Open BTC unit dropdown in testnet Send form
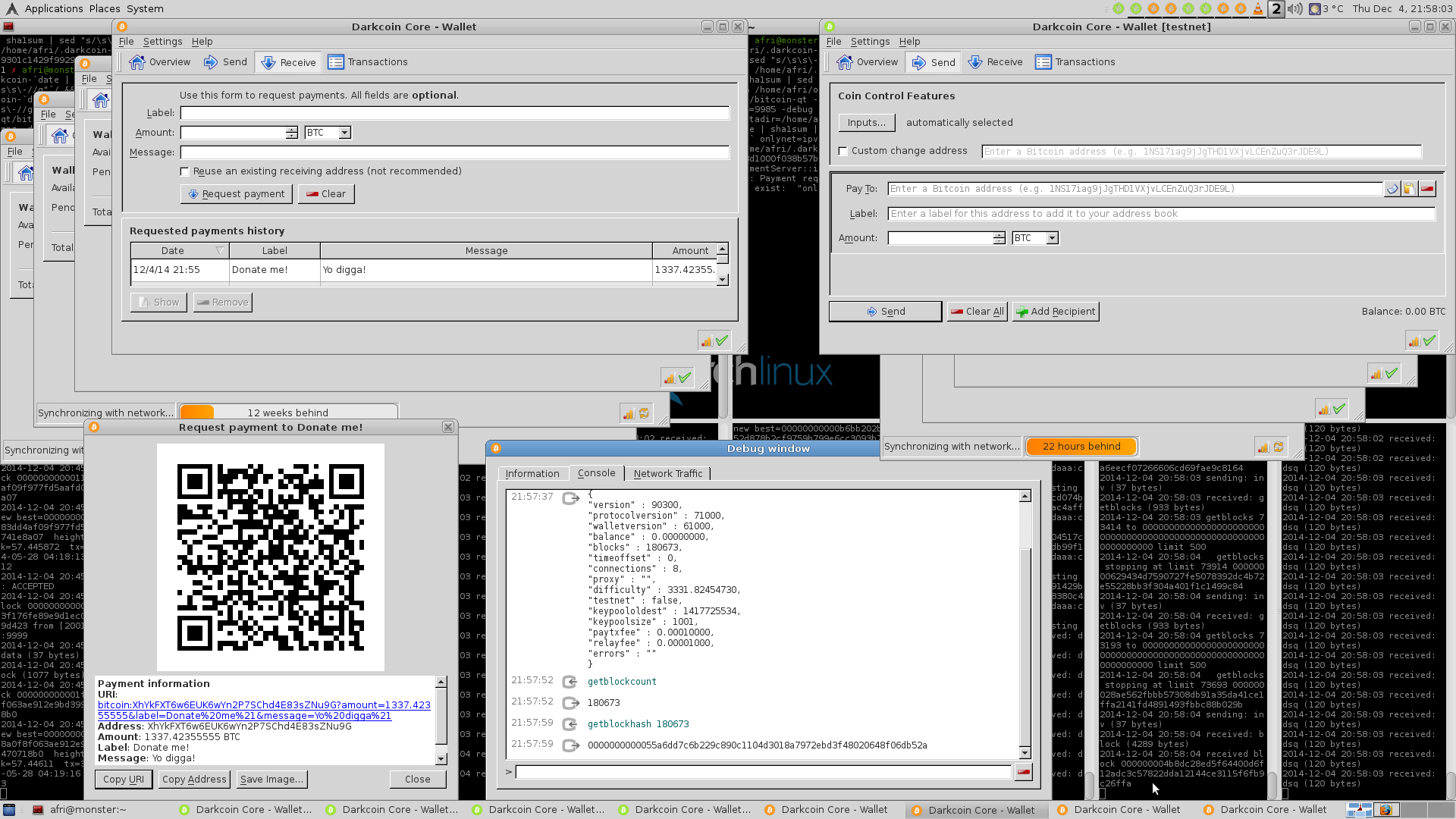The width and height of the screenshot is (1456, 819). pos(1035,238)
